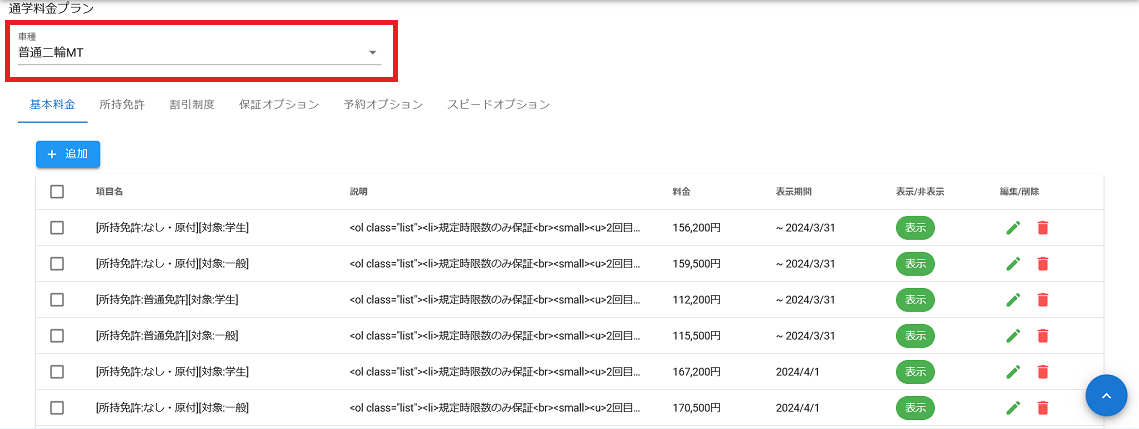The height and width of the screenshot is (429, 1139).
Task: Open the 割引制度 tab
Action: (x=192, y=104)
